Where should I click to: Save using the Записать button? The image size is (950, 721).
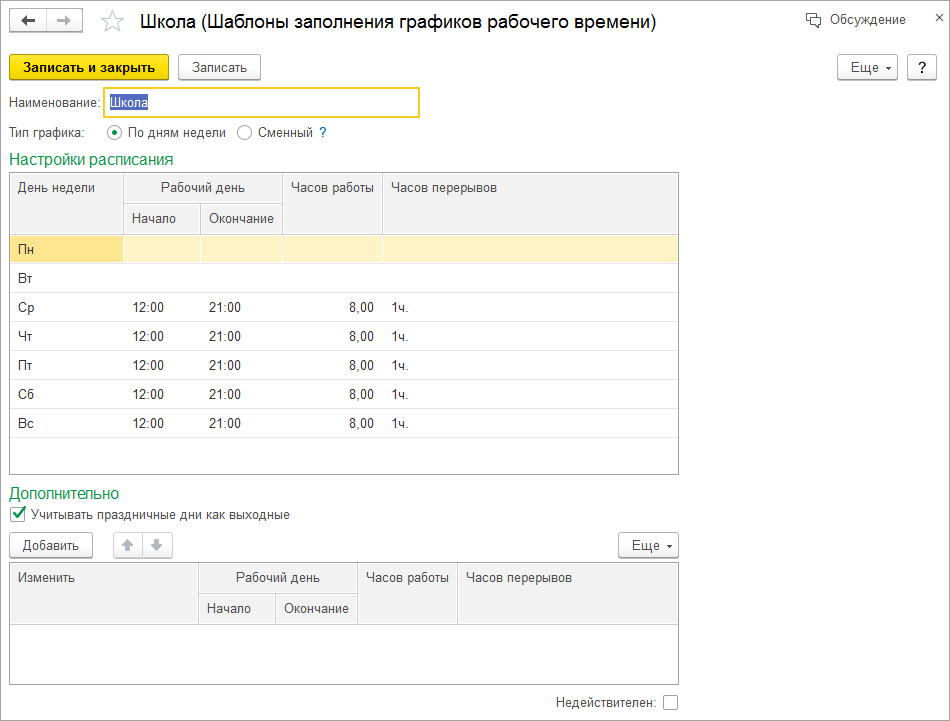(219, 67)
